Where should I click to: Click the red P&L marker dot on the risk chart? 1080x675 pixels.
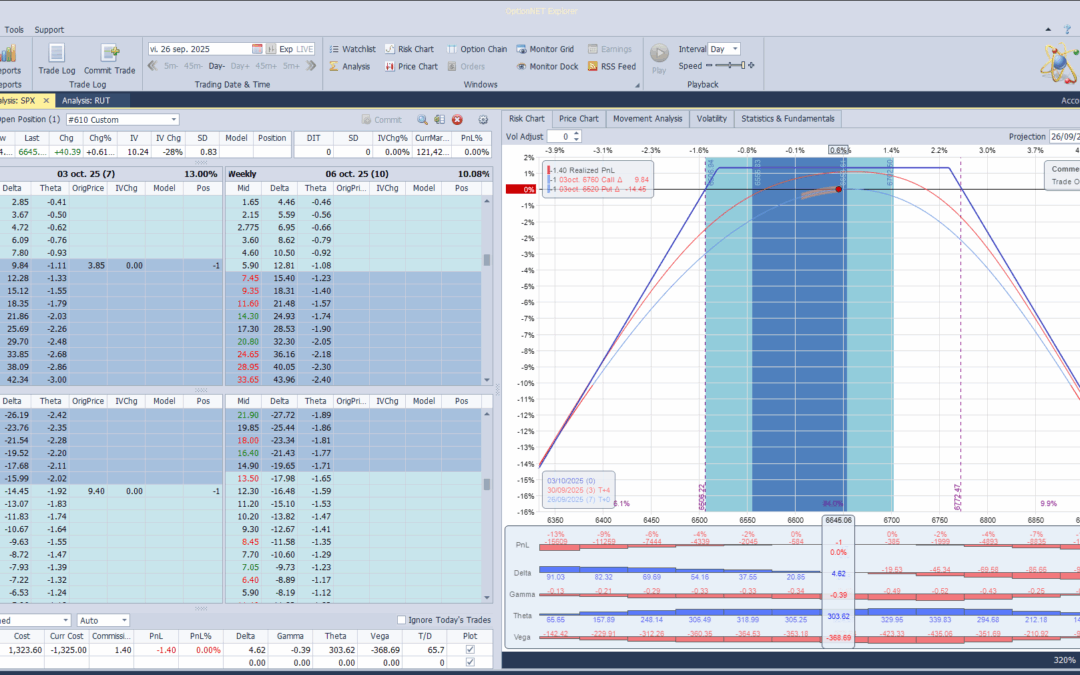(x=838, y=189)
